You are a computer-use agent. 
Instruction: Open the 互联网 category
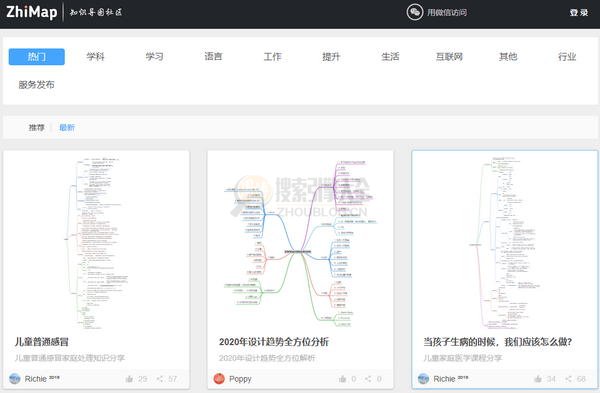449,57
